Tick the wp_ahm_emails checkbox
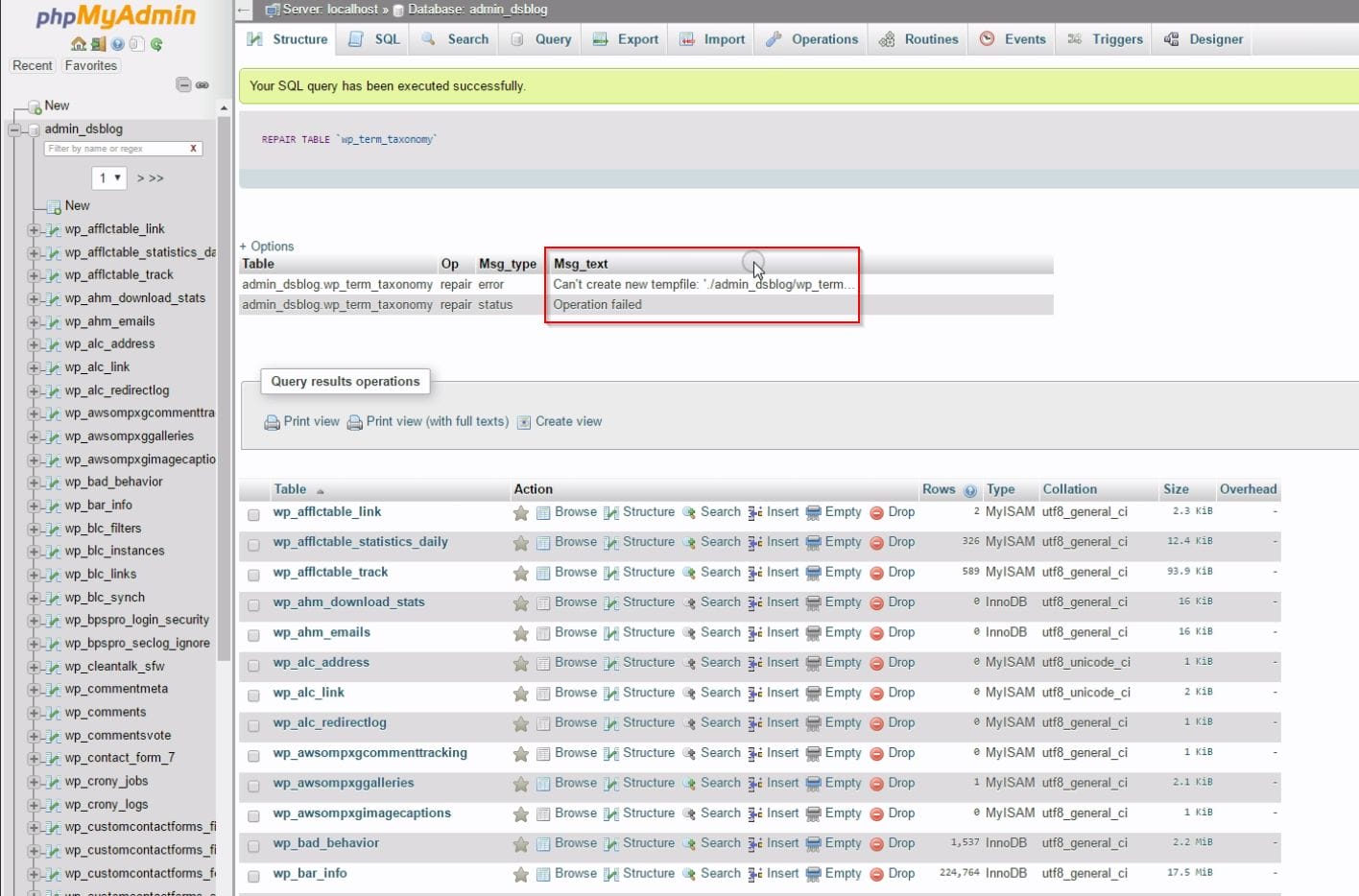 pyautogui.click(x=253, y=635)
